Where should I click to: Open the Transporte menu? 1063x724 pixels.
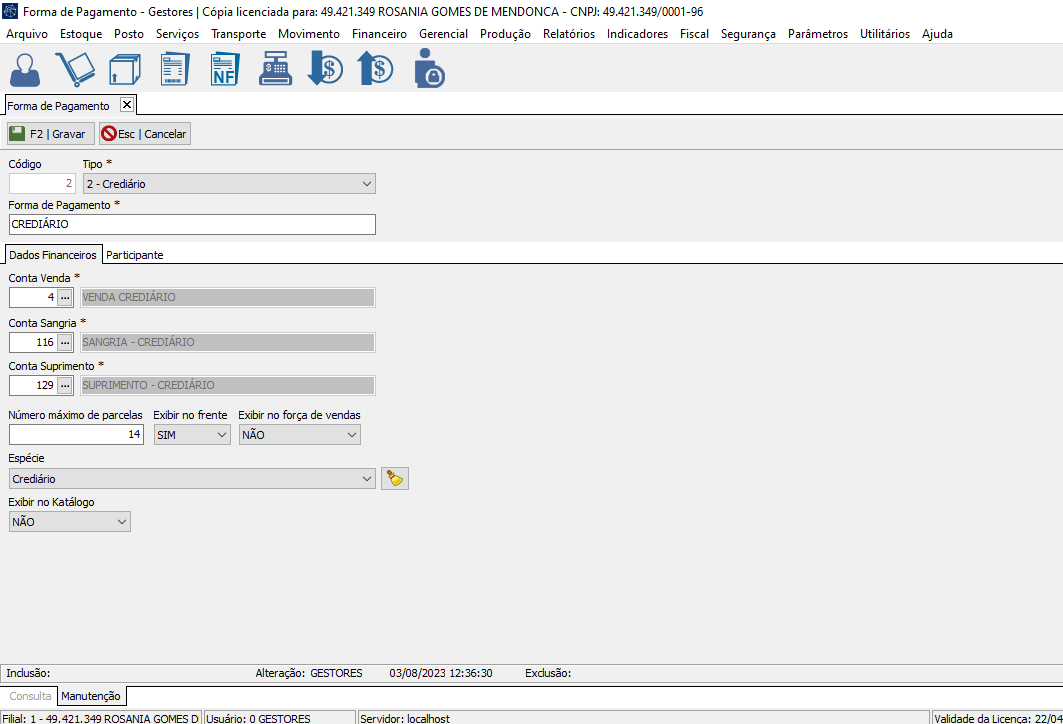point(239,34)
